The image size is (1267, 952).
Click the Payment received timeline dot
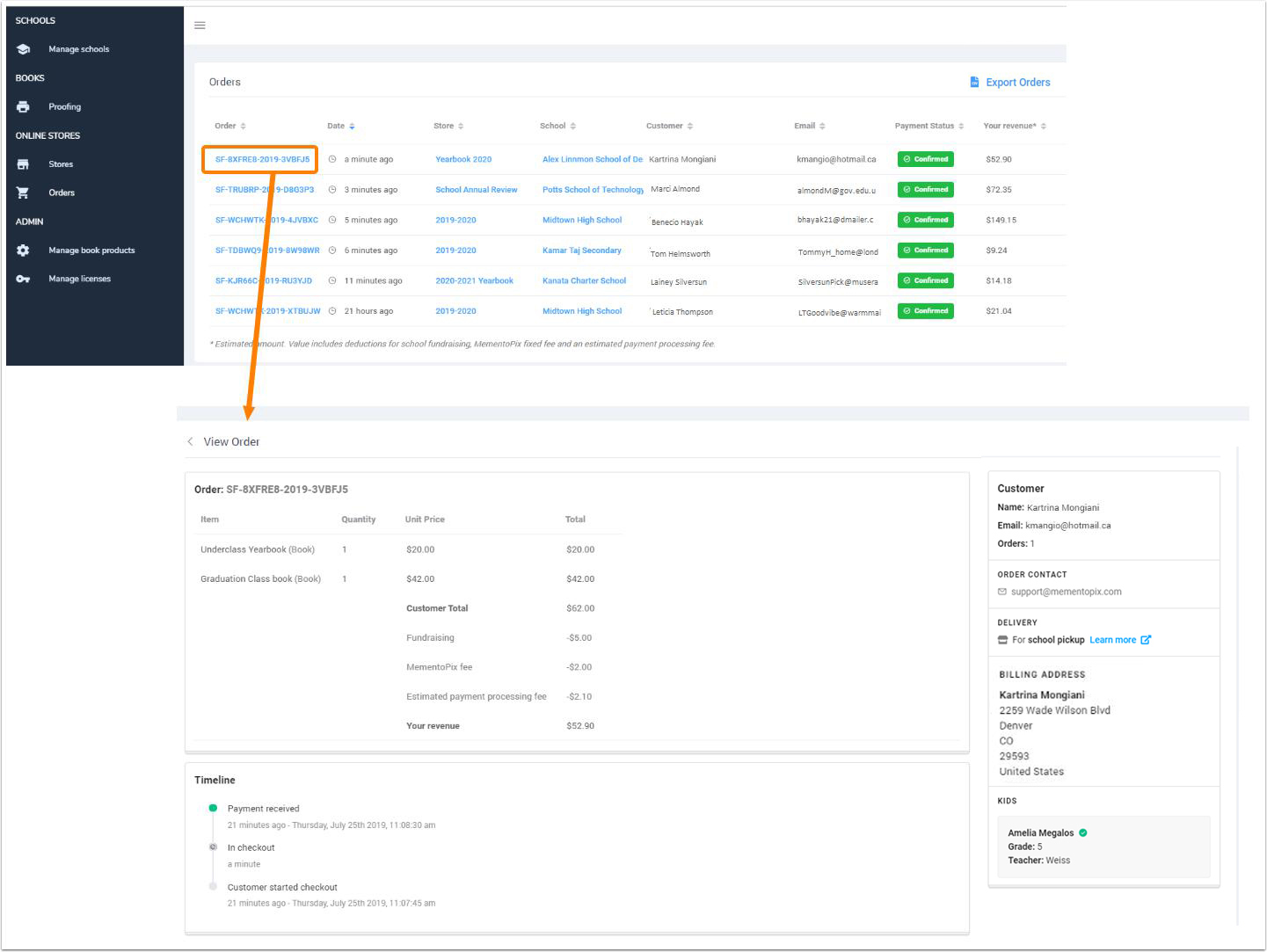[213, 808]
